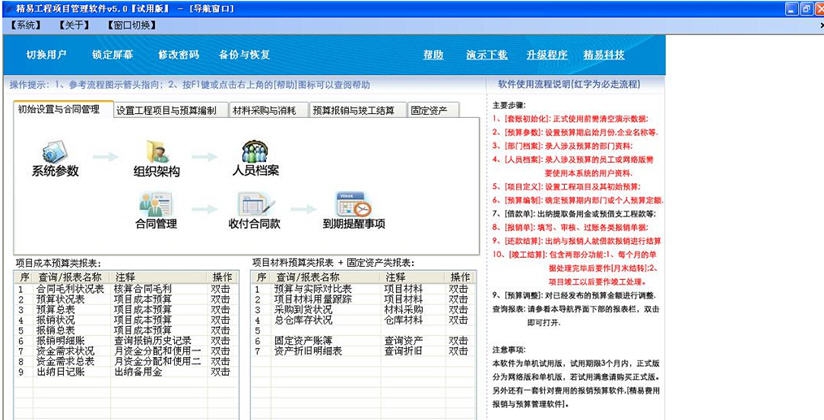Click the [借款单] step text
The image size is (824, 420).
click(574, 214)
